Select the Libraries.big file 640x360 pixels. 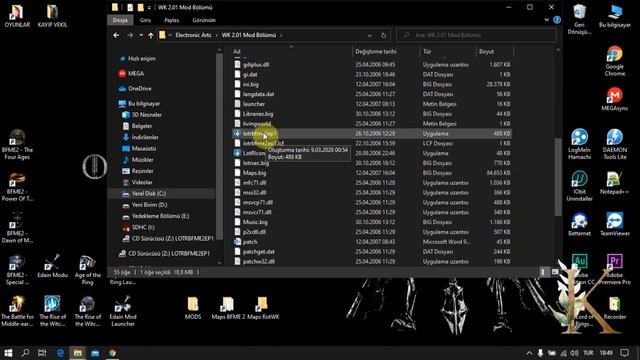pyautogui.click(x=258, y=114)
